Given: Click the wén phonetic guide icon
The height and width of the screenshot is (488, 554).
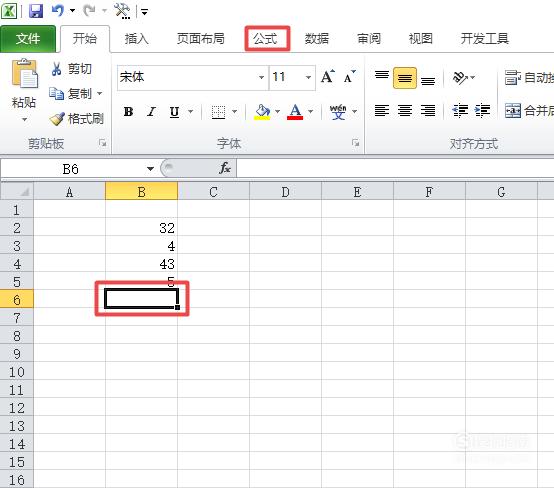Looking at the screenshot, I should [x=338, y=112].
